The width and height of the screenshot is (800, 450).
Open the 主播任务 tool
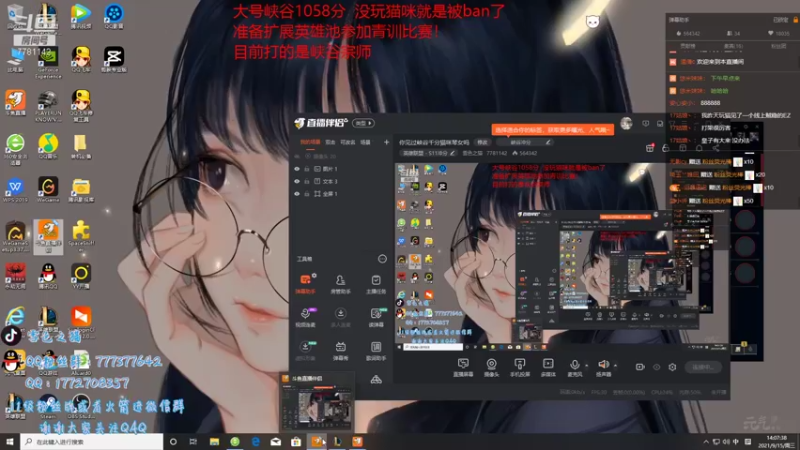click(x=376, y=284)
